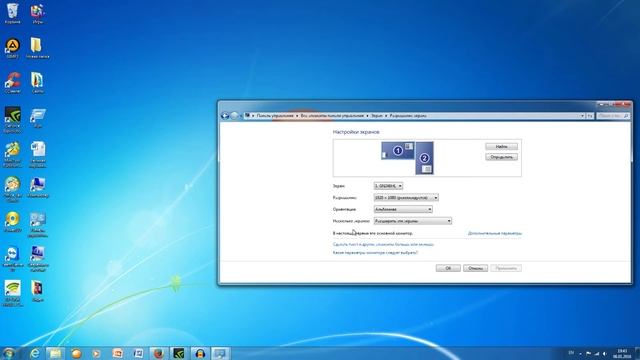Launch the AIMP3 desktop shortcut
Image resolution: width=640 pixels, height=360 pixels.
click(13, 48)
